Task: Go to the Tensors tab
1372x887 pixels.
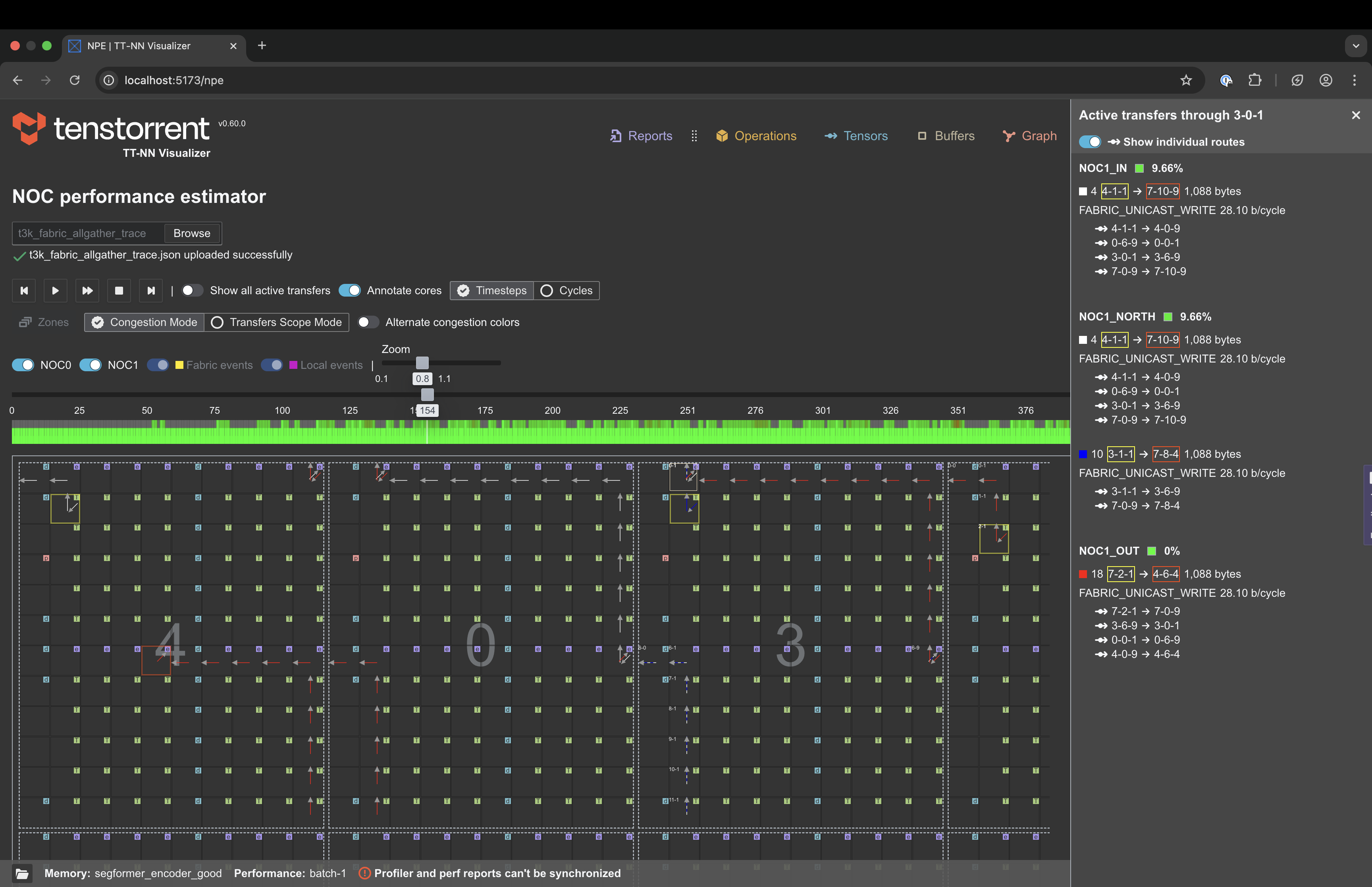Action: click(856, 136)
